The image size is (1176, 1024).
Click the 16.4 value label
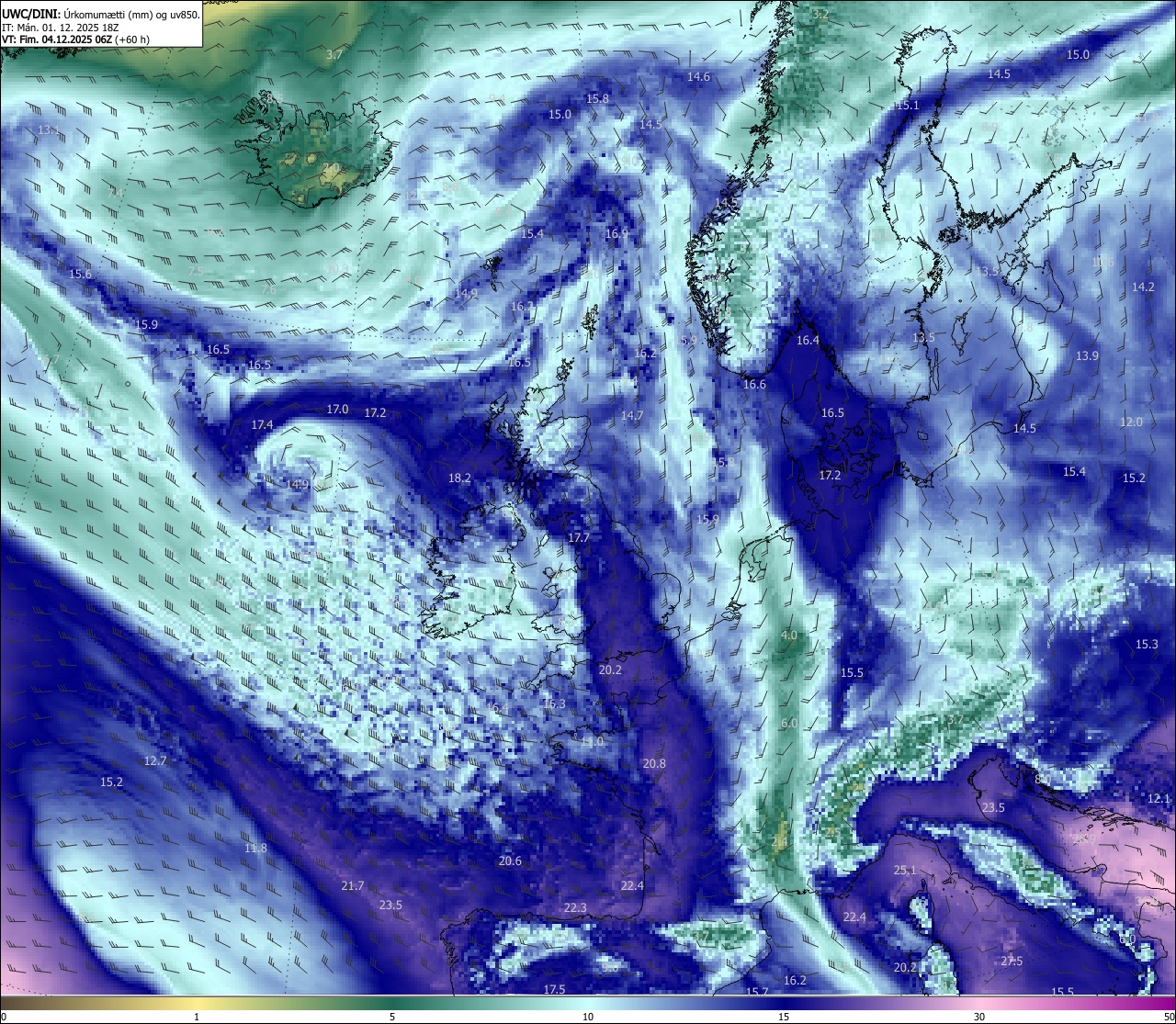(x=808, y=340)
